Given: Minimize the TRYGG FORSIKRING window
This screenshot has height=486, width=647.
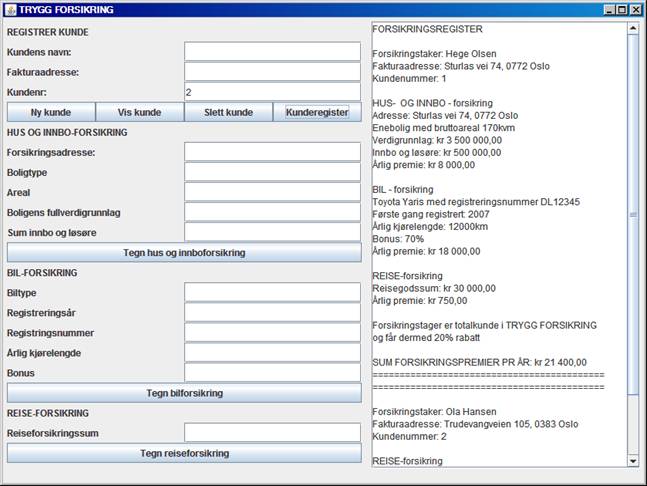Looking at the screenshot, I should pos(609,9).
